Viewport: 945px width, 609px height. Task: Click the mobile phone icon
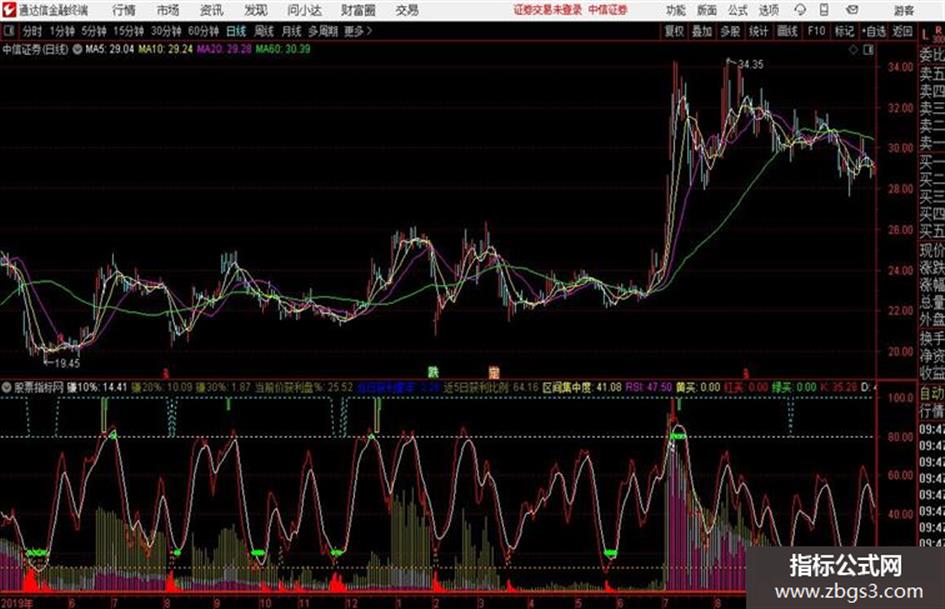pos(824,10)
